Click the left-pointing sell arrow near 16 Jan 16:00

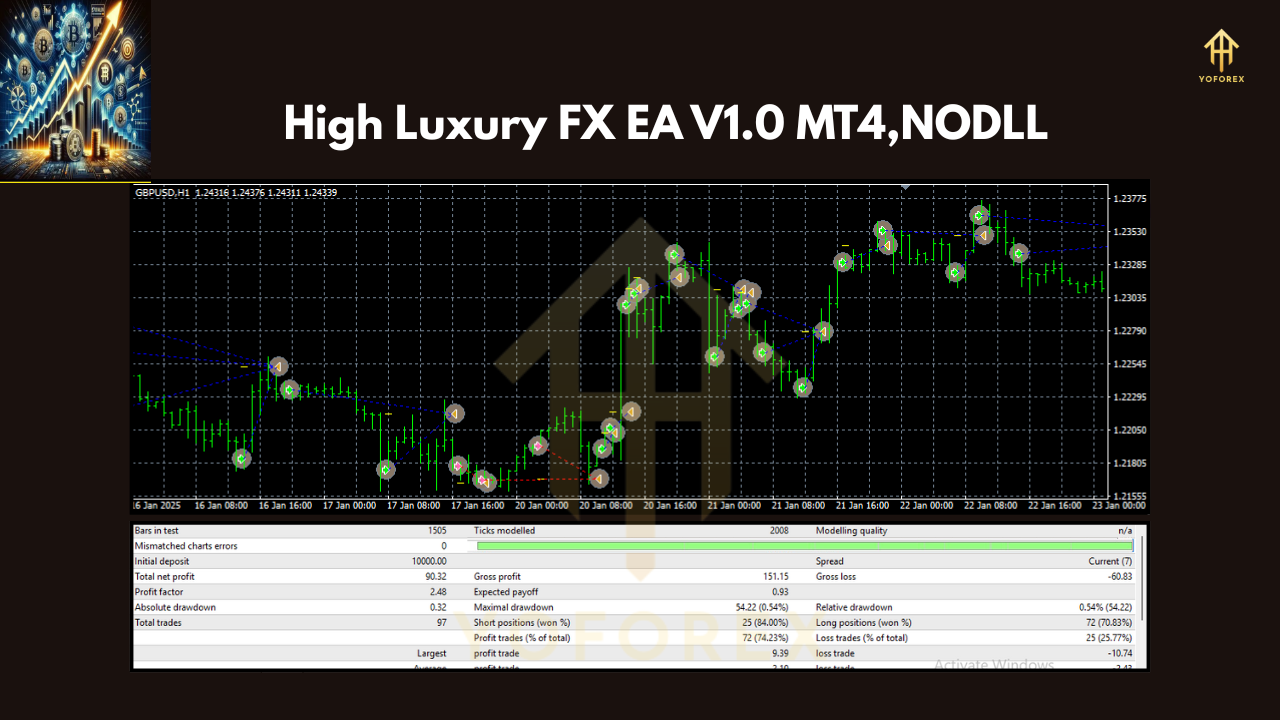(277, 366)
